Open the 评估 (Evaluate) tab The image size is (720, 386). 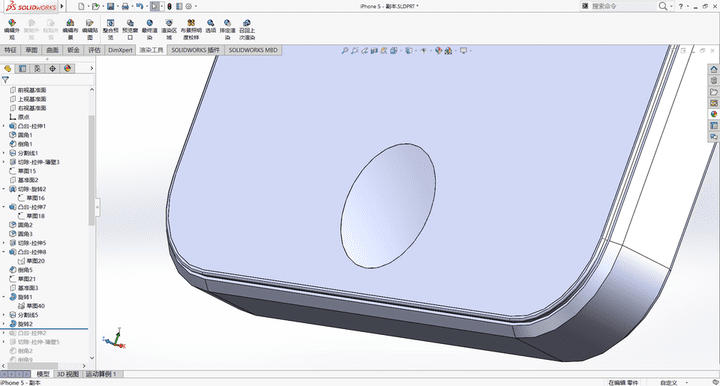[94, 50]
